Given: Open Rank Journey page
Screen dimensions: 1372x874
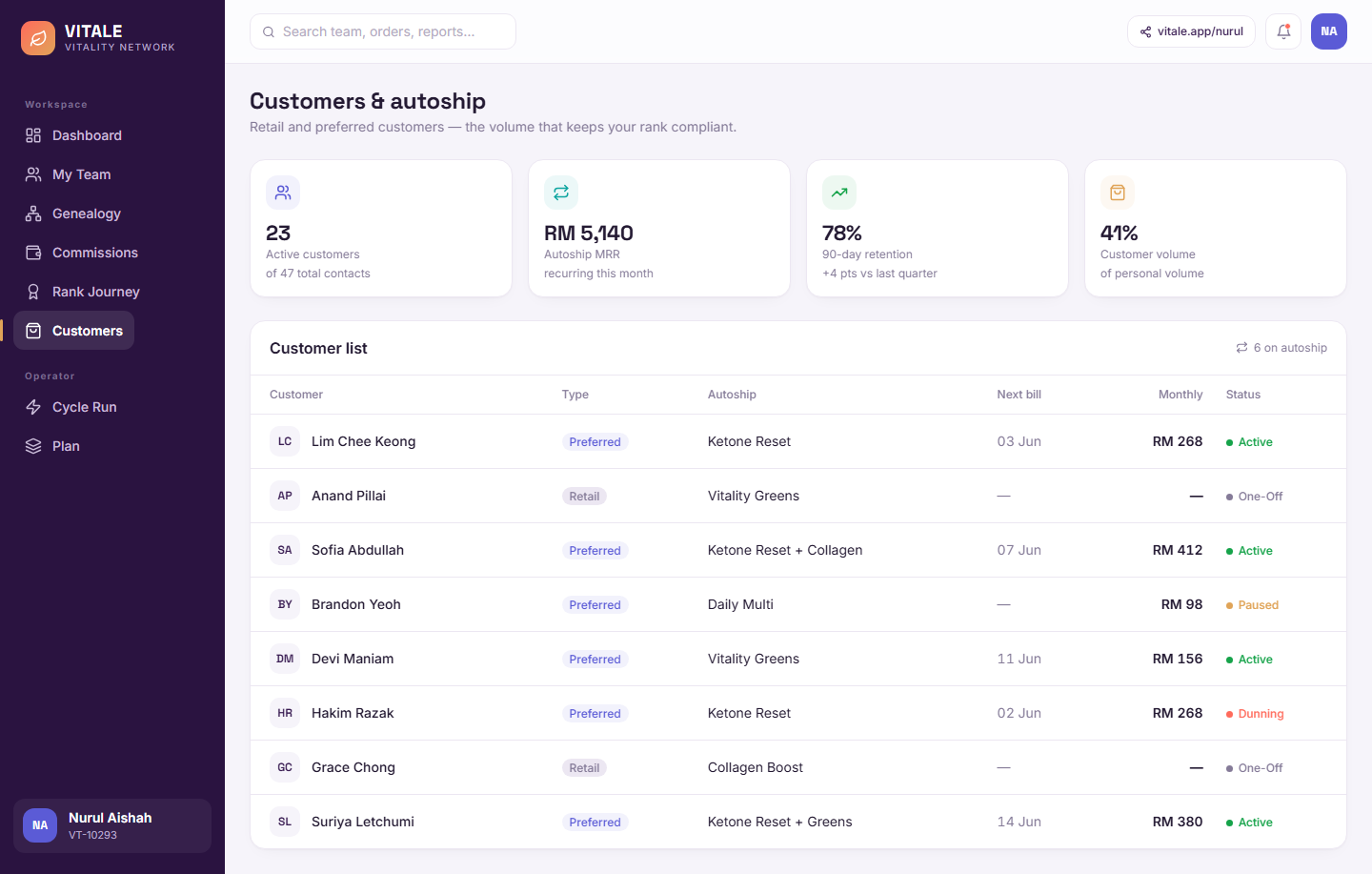Looking at the screenshot, I should coord(83,292).
